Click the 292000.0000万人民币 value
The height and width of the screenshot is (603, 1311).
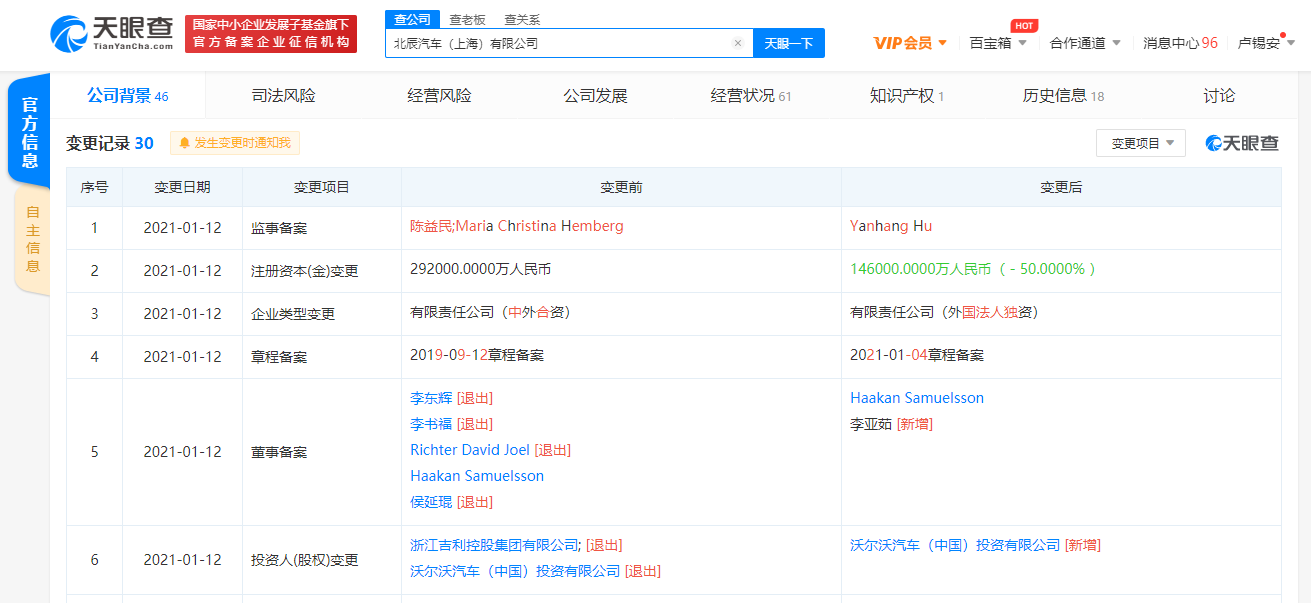[x=480, y=269]
